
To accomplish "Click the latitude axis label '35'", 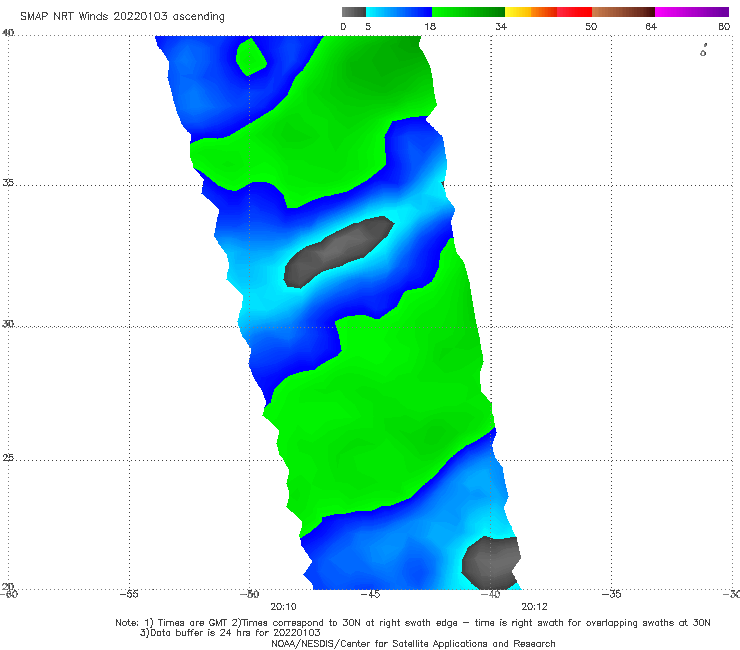I will (x=8, y=182).
